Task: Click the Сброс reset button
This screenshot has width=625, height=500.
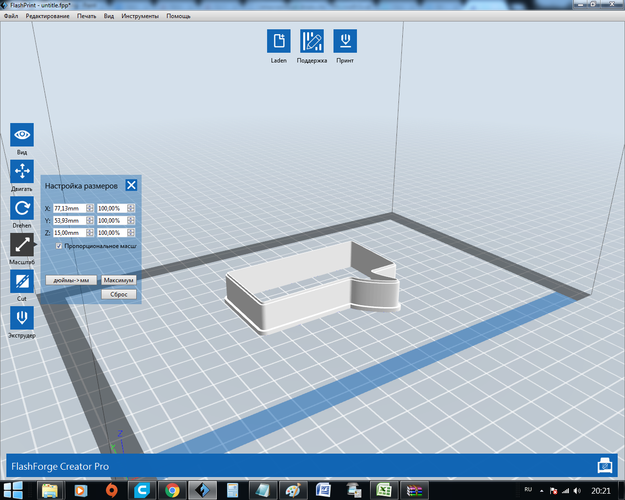Action: coord(118,294)
